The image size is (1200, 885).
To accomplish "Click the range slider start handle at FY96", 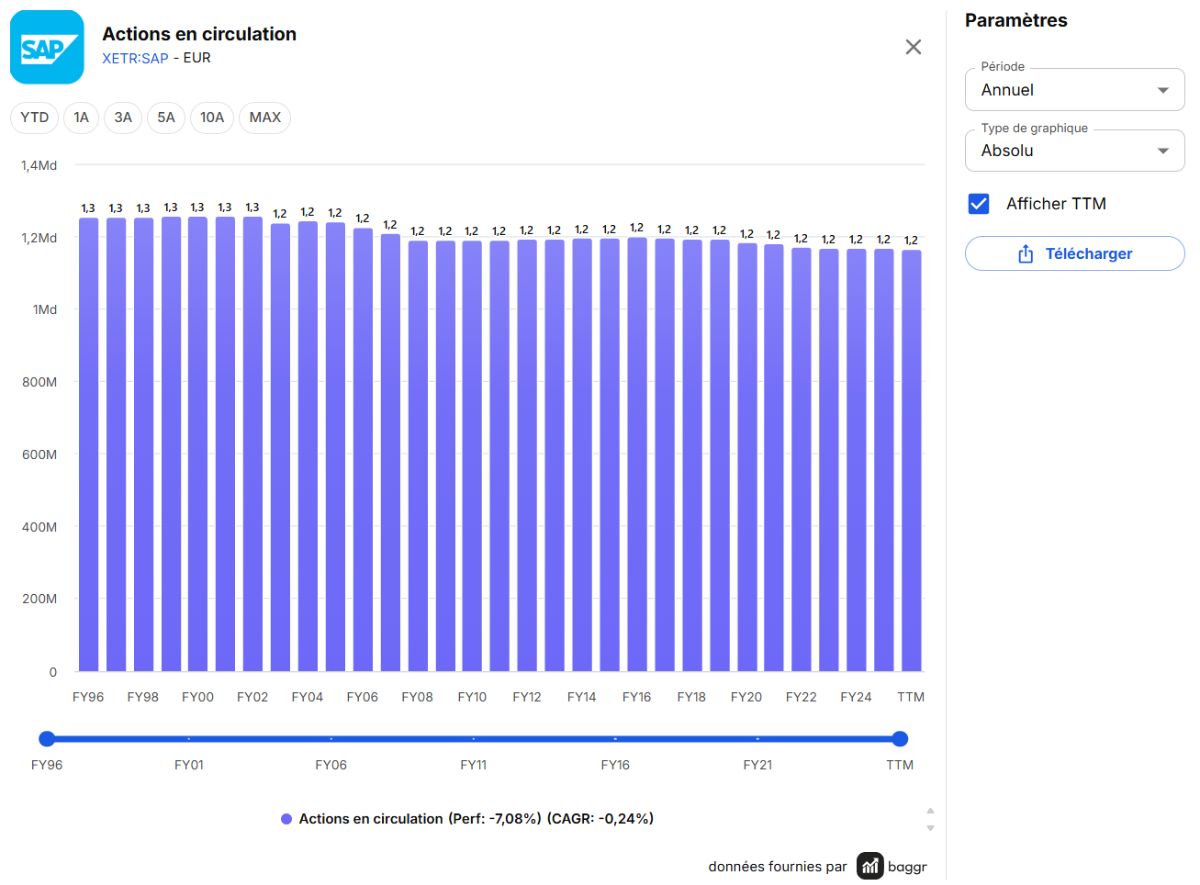I will coord(46,739).
